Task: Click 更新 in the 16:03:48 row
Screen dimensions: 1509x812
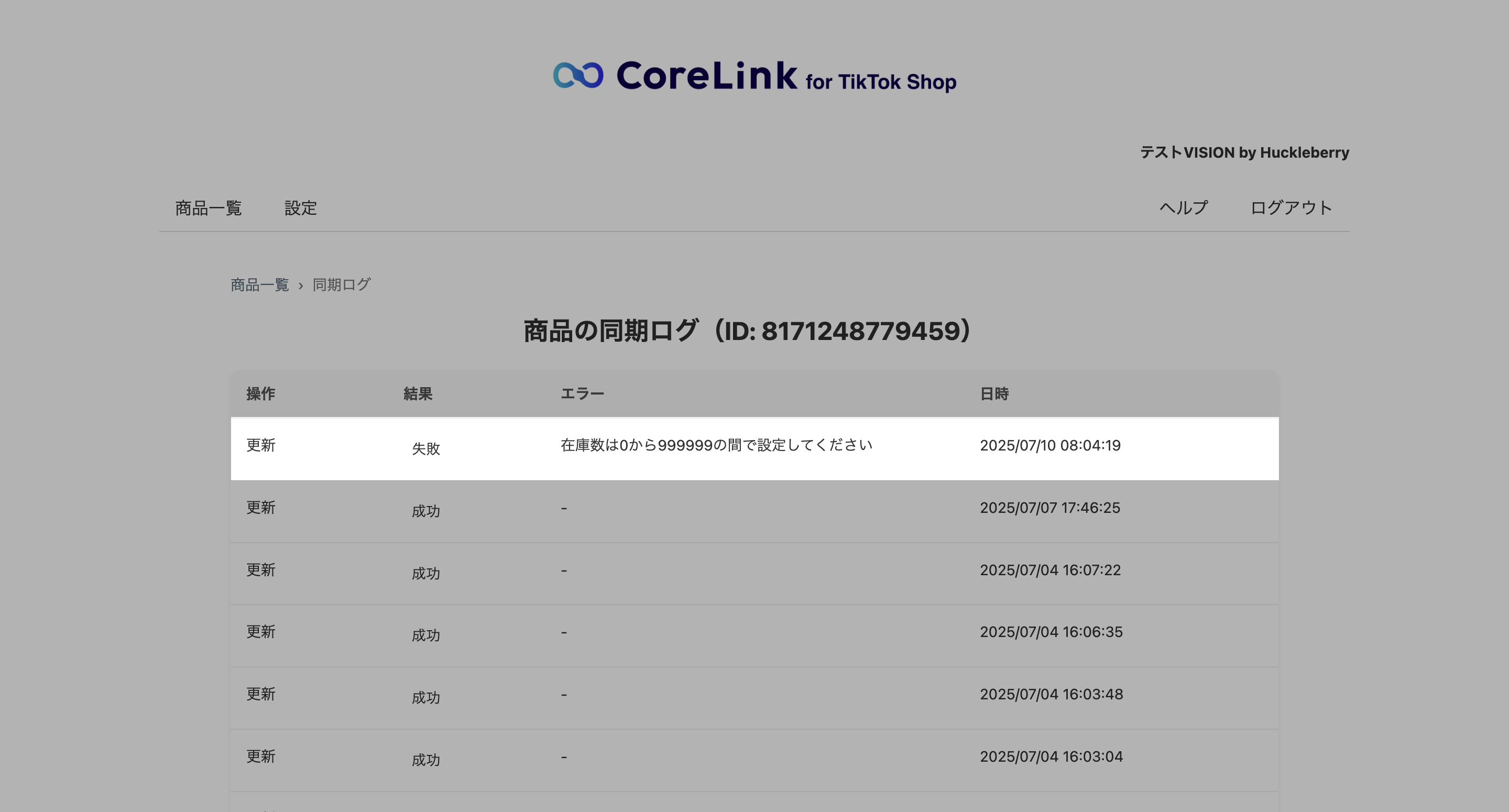Action: pos(260,694)
